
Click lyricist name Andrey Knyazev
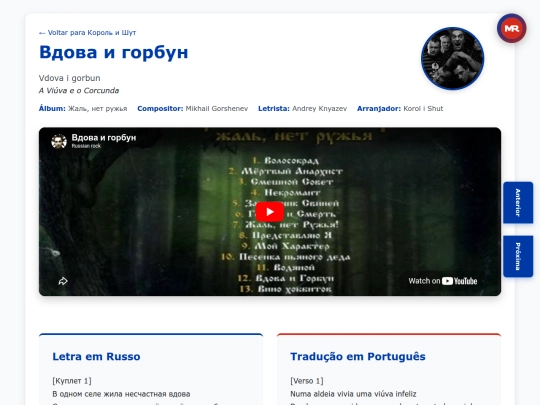point(319,109)
